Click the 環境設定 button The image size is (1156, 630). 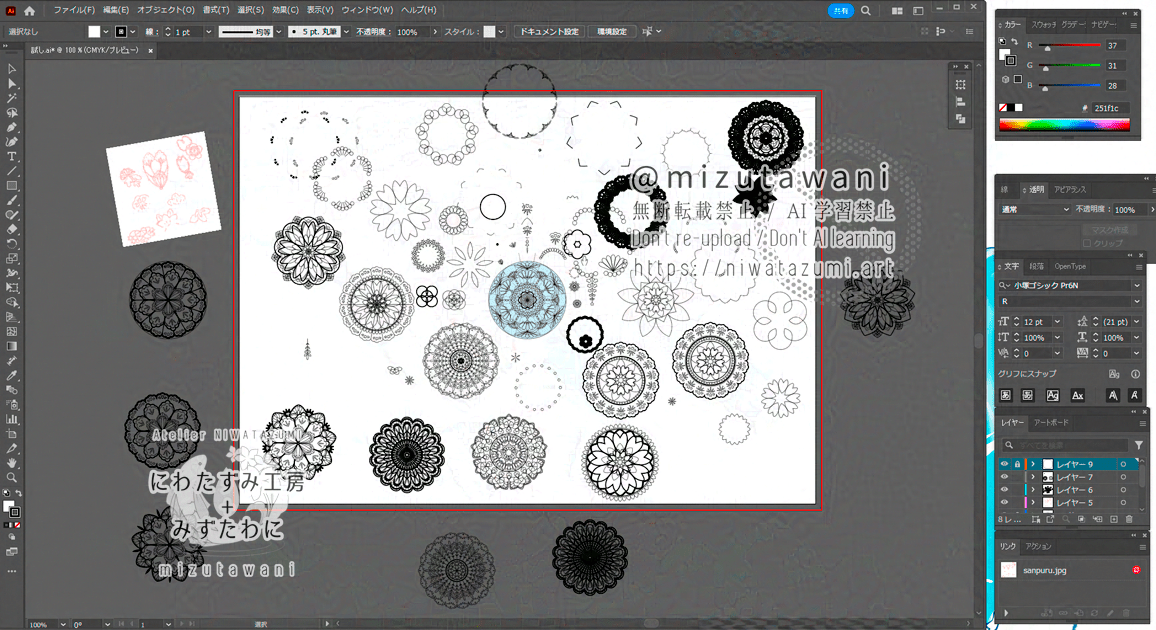tap(612, 32)
